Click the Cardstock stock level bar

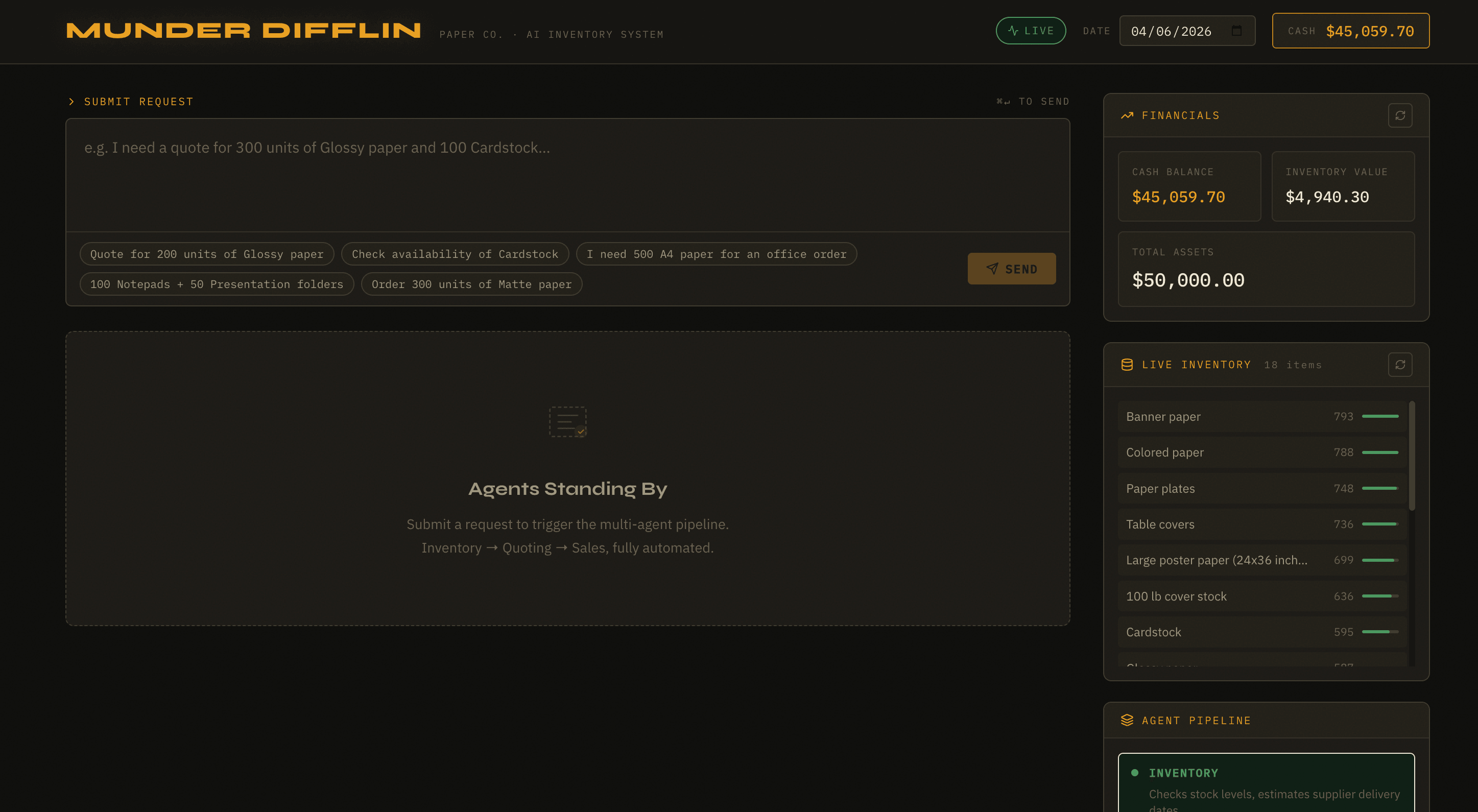pyautogui.click(x=1380, y=631)
